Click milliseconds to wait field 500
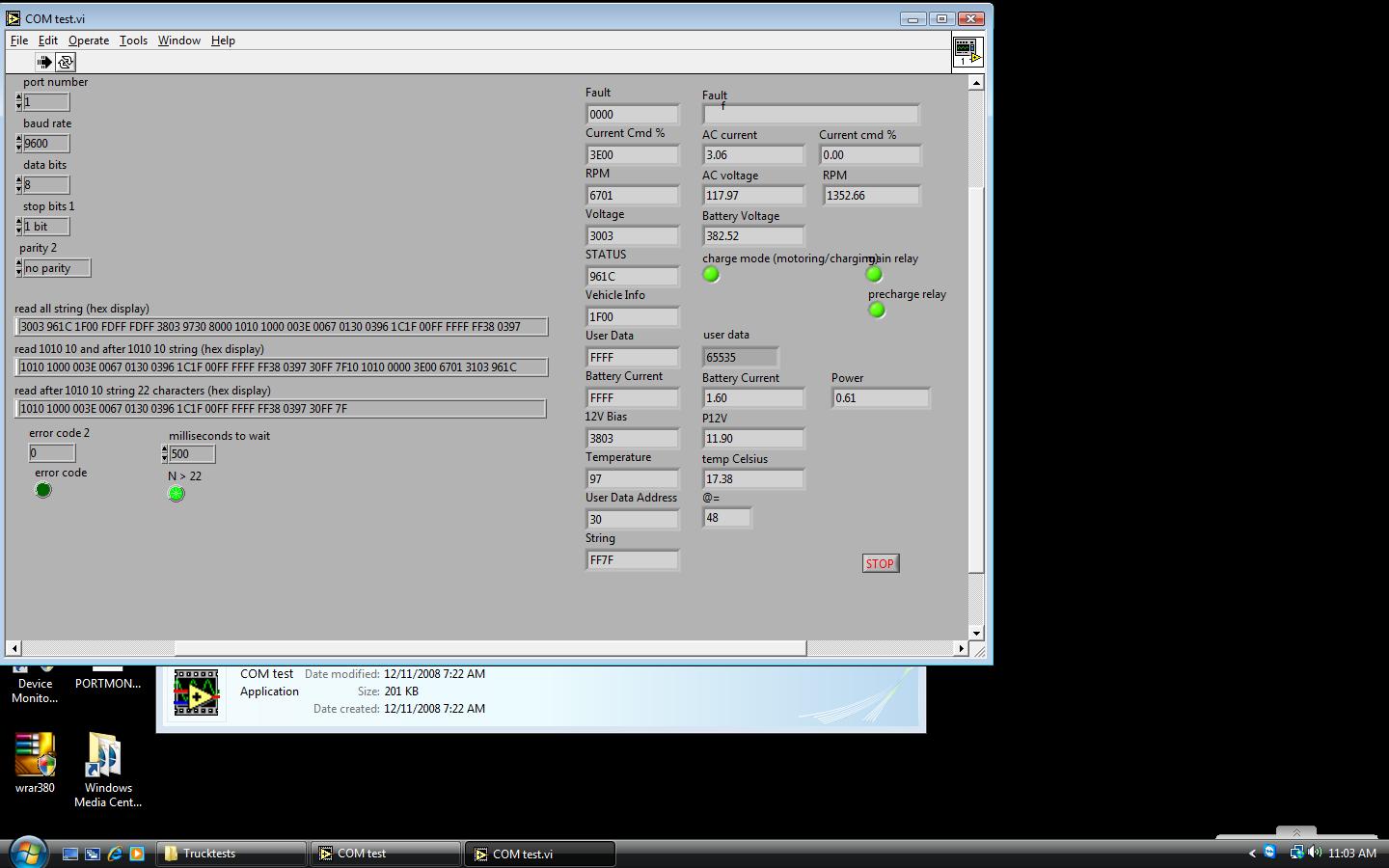1389x868 pixels. pos(192,453)
